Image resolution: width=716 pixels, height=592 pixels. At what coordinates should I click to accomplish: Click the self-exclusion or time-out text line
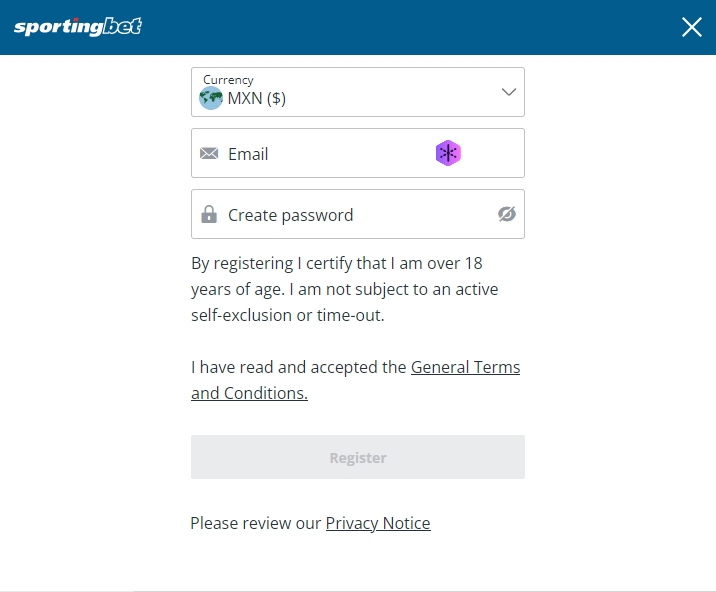pyautogui.click(x=287, y=315)
